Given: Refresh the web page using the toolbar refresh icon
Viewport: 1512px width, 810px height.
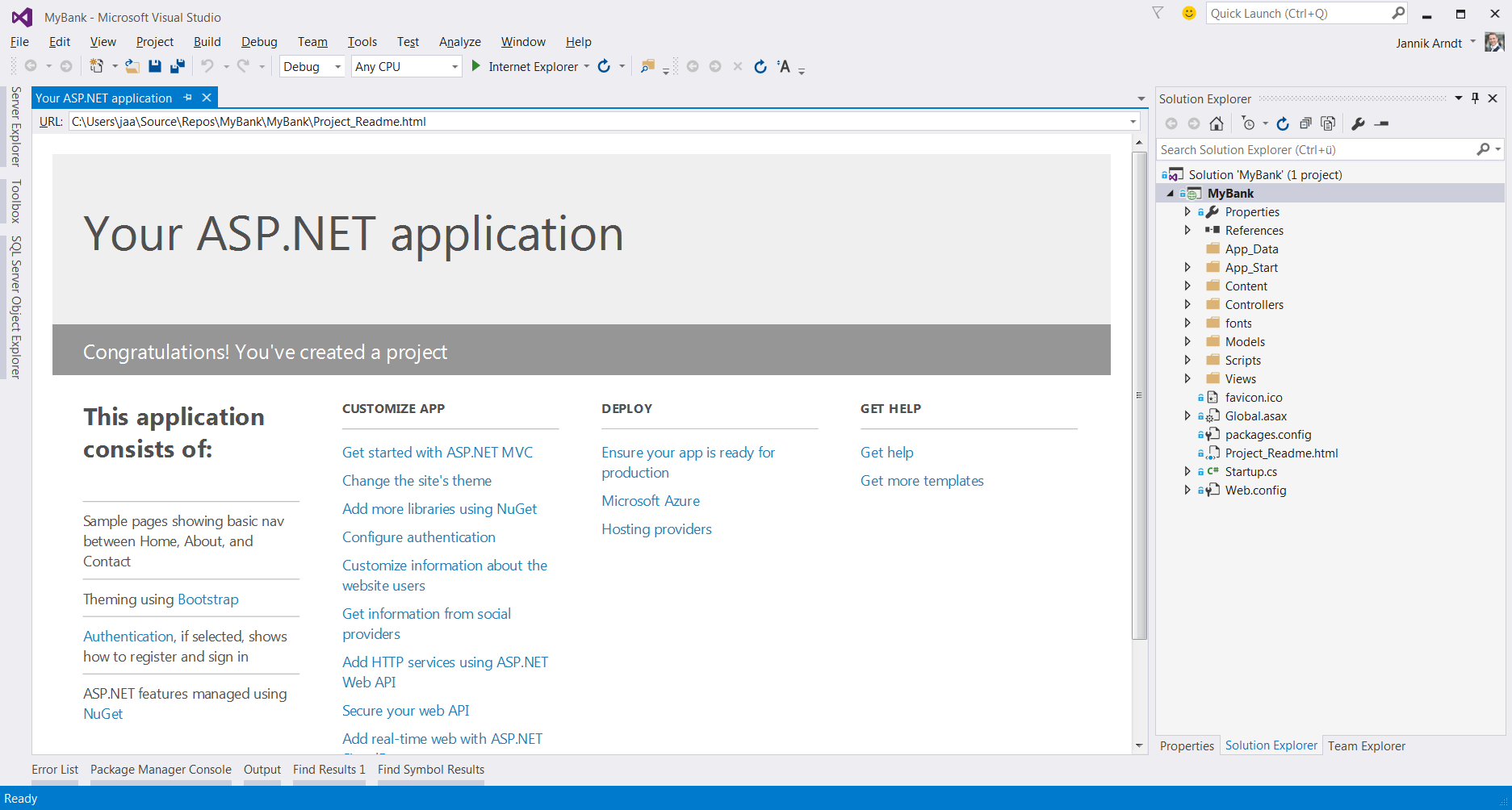Looking at the screenshot, I should [760, 66].
